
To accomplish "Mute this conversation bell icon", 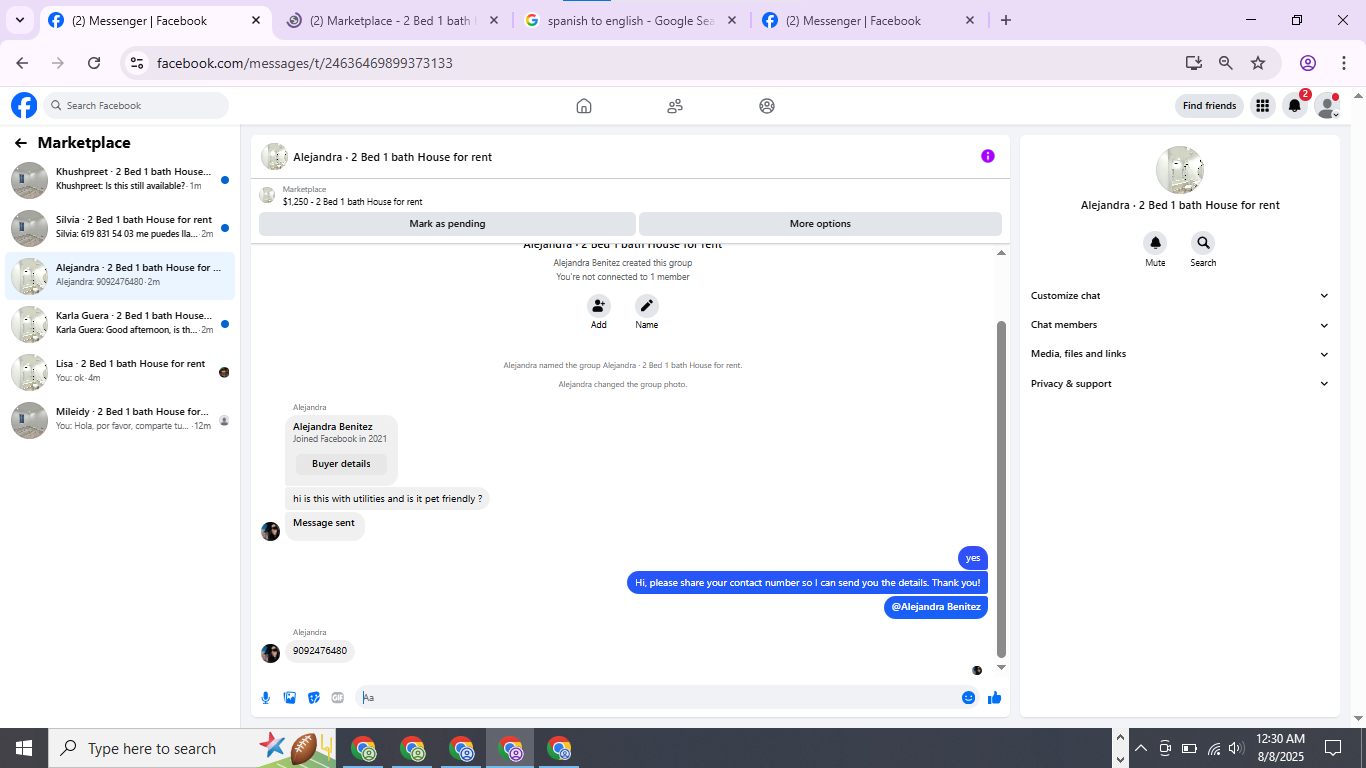I will [1155, 243].
